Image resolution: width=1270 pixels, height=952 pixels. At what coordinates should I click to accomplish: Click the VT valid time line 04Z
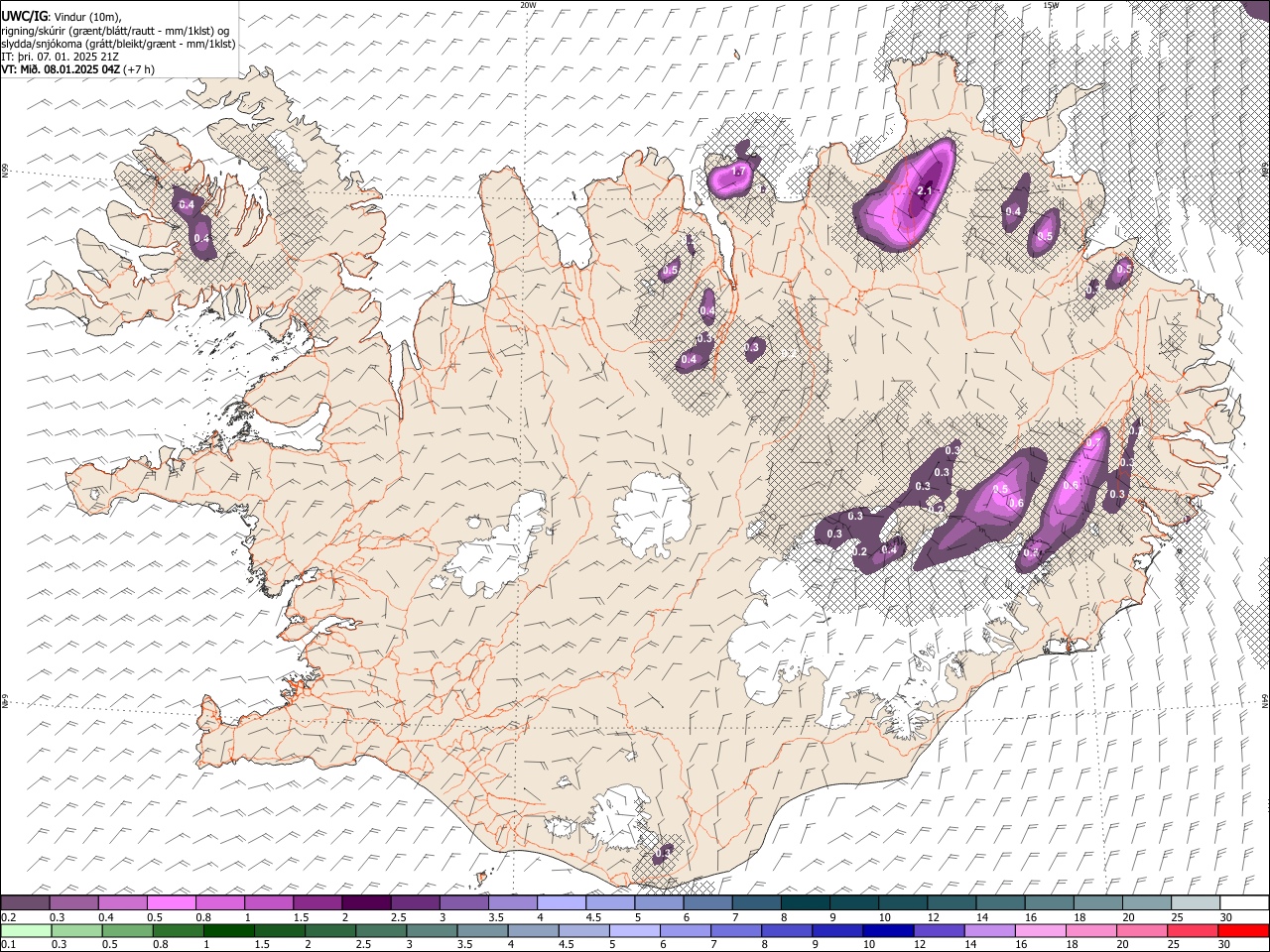click(77, 69)
